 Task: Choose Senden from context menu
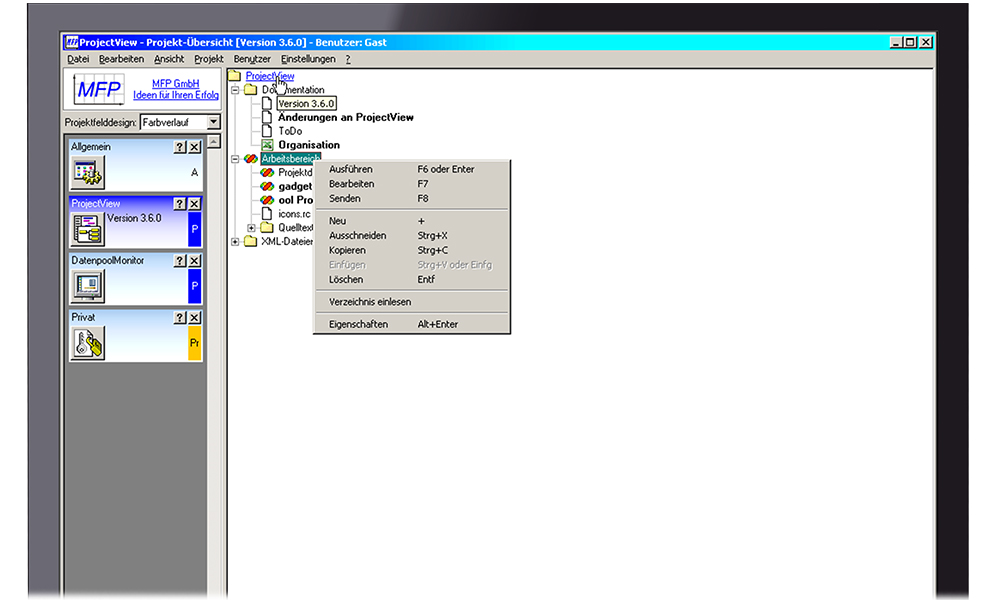(x=411, y=198)
